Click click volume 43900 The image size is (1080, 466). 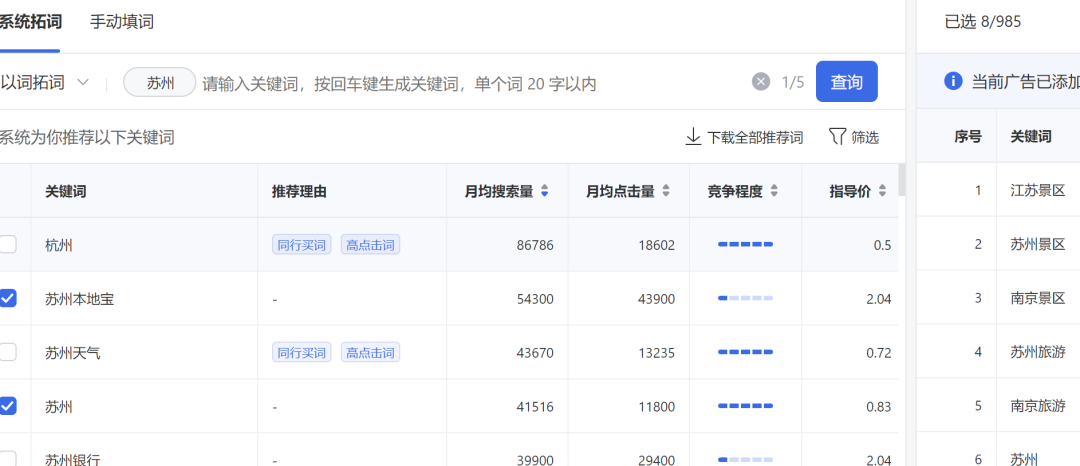(x=656, y=299)
